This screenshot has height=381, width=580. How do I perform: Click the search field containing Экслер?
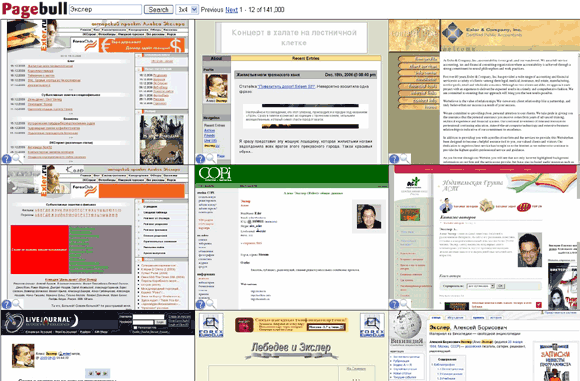(x=105, y=10)
